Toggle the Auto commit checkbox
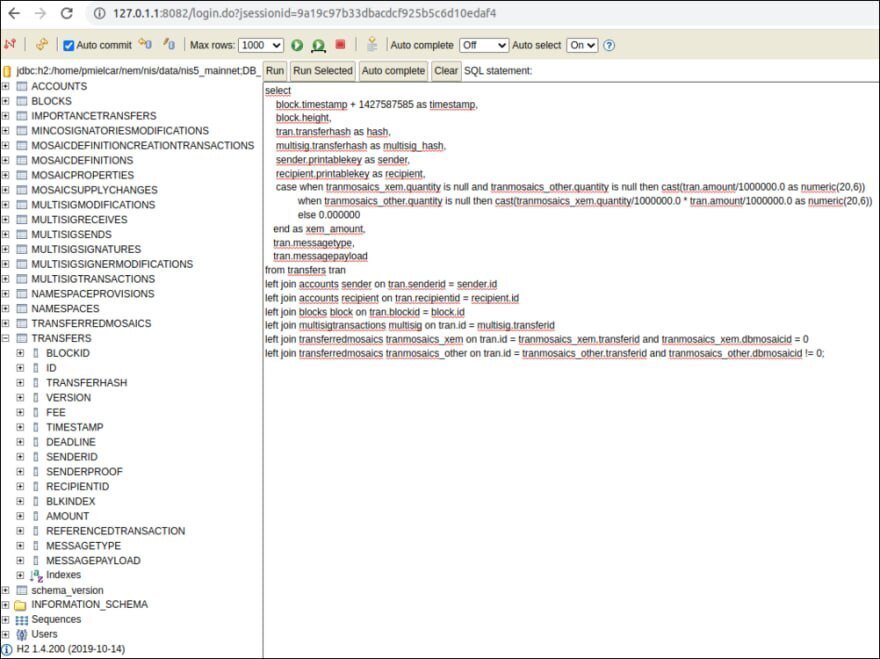 [68, 45]
